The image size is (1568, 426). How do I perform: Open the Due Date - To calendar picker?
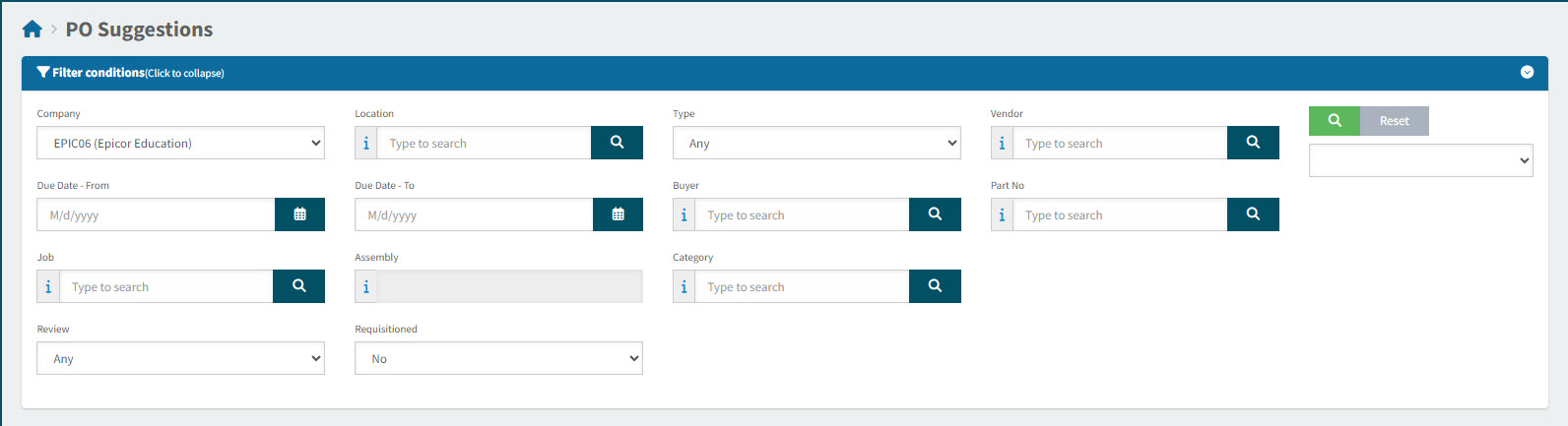point(618,214)
